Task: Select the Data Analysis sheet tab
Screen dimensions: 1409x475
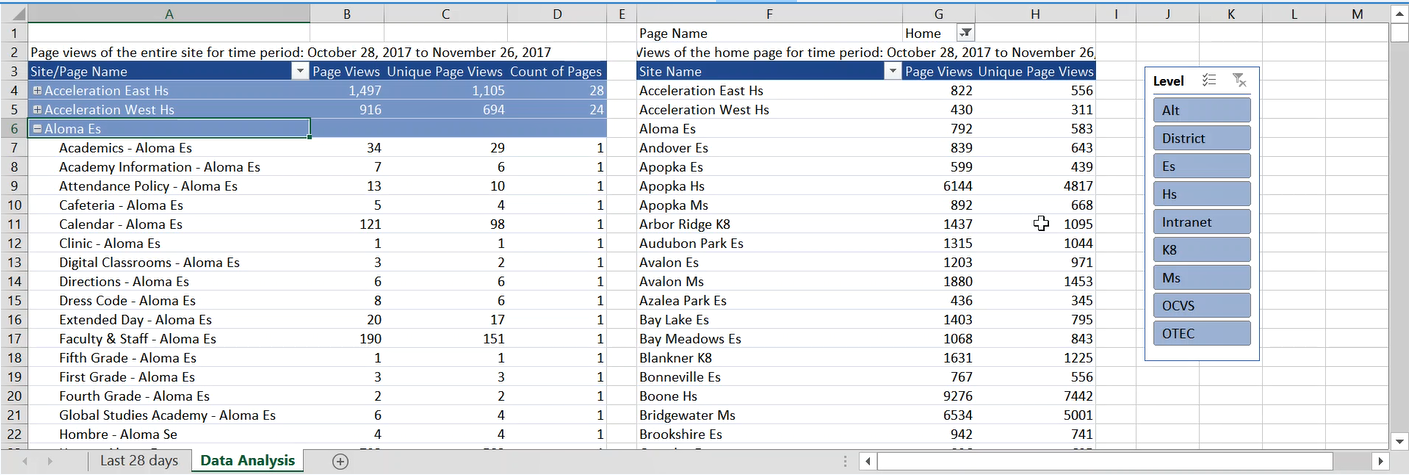Action: point(248,461)
